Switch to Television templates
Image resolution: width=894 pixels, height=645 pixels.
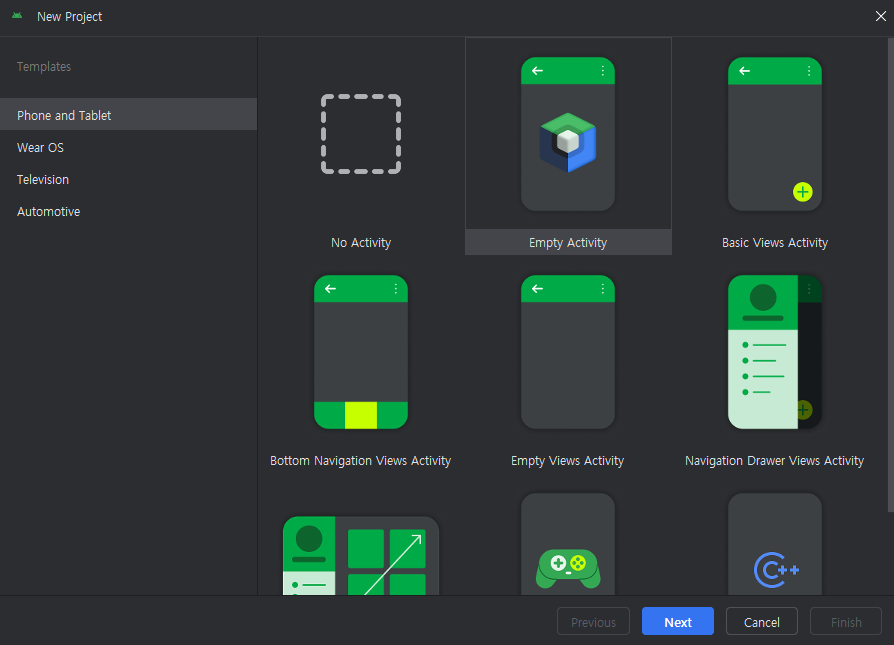tap(128, 179)
